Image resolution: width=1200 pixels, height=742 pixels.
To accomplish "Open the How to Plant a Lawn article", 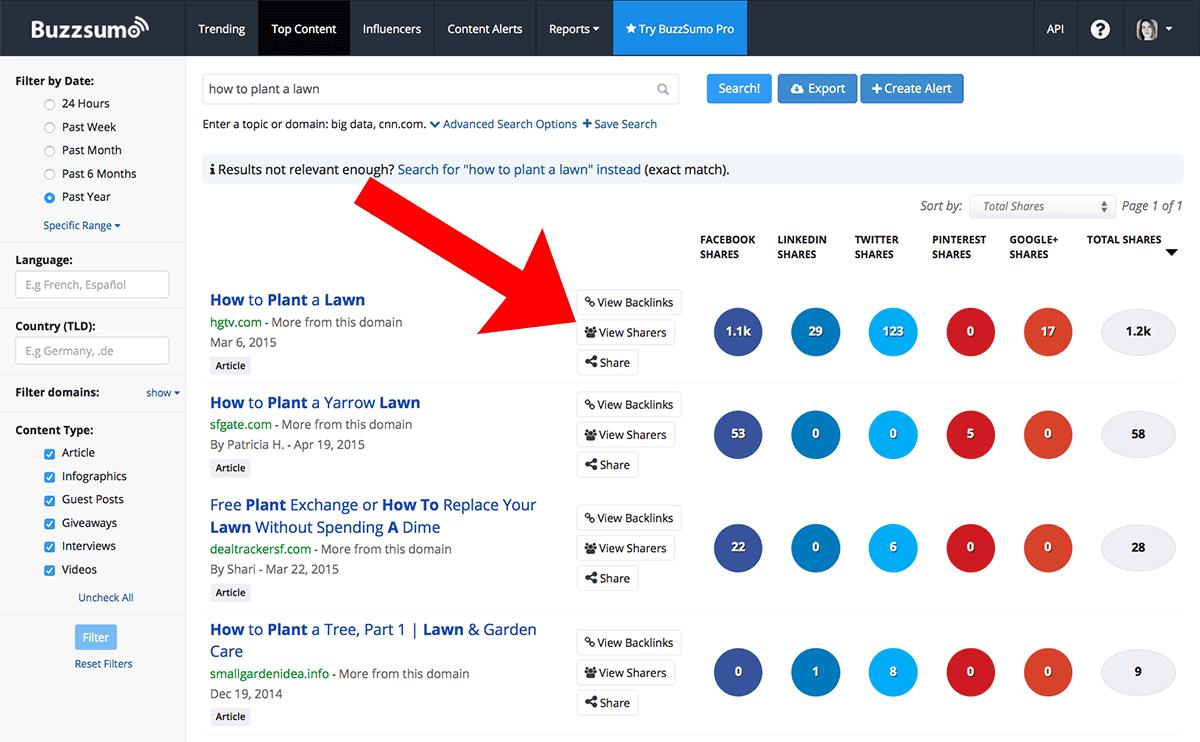I will pyautogui.click(x=288, y=300).
